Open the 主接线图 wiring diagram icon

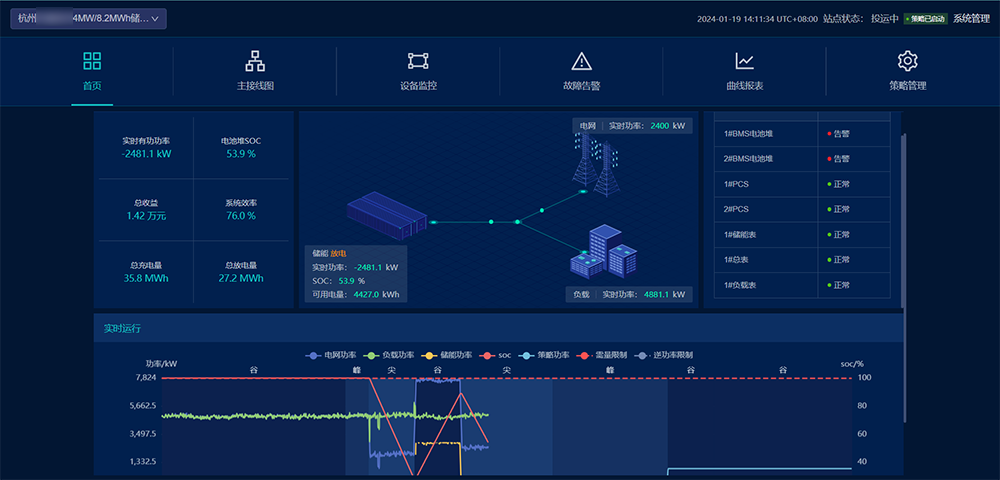[255, 61]
